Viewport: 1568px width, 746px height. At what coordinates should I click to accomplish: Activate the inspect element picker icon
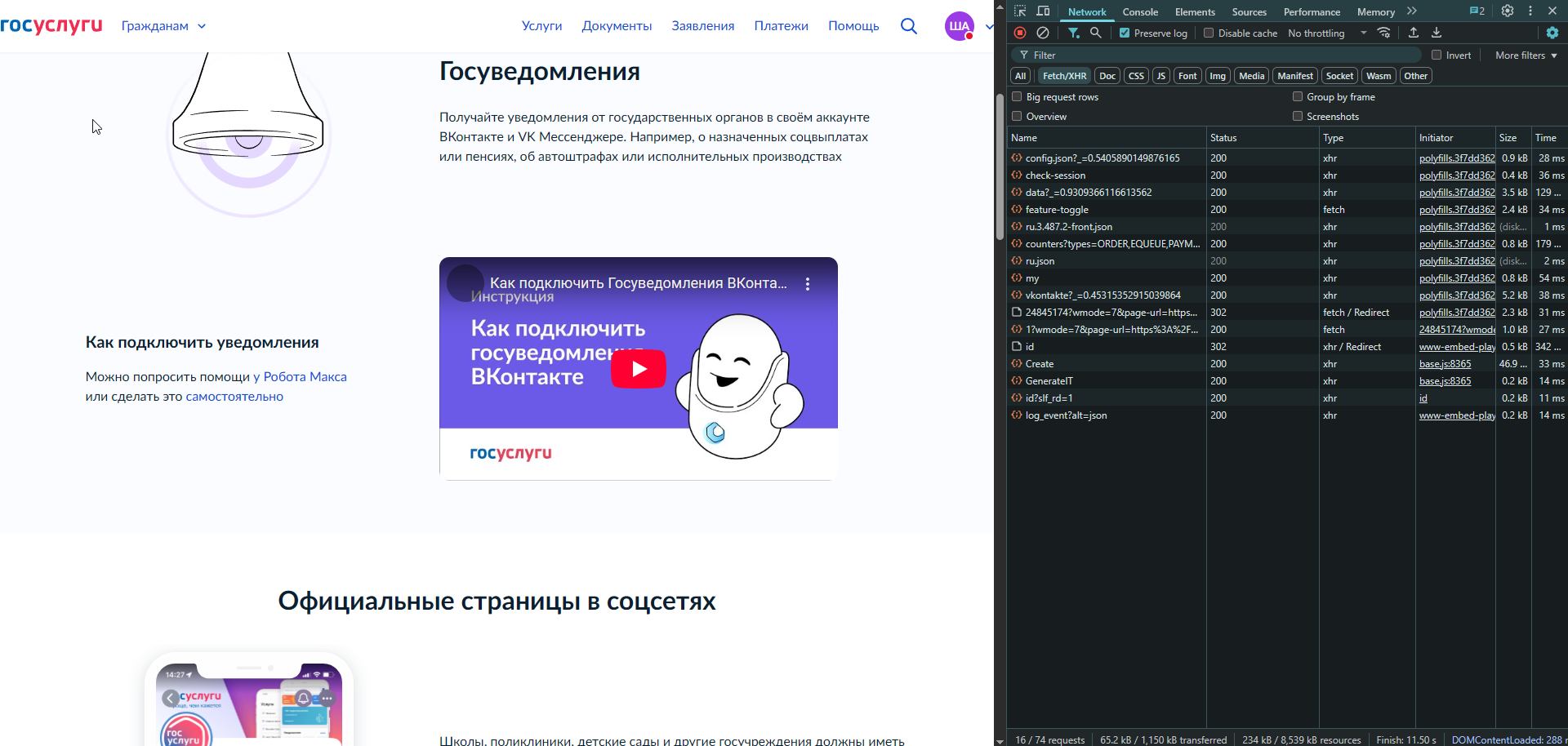pyautogui.click(x=1020, y=11)
